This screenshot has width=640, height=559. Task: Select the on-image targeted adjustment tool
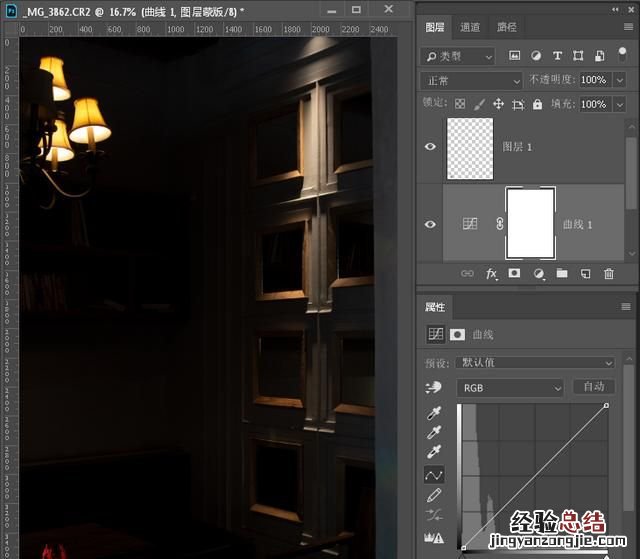click(435, 388)
